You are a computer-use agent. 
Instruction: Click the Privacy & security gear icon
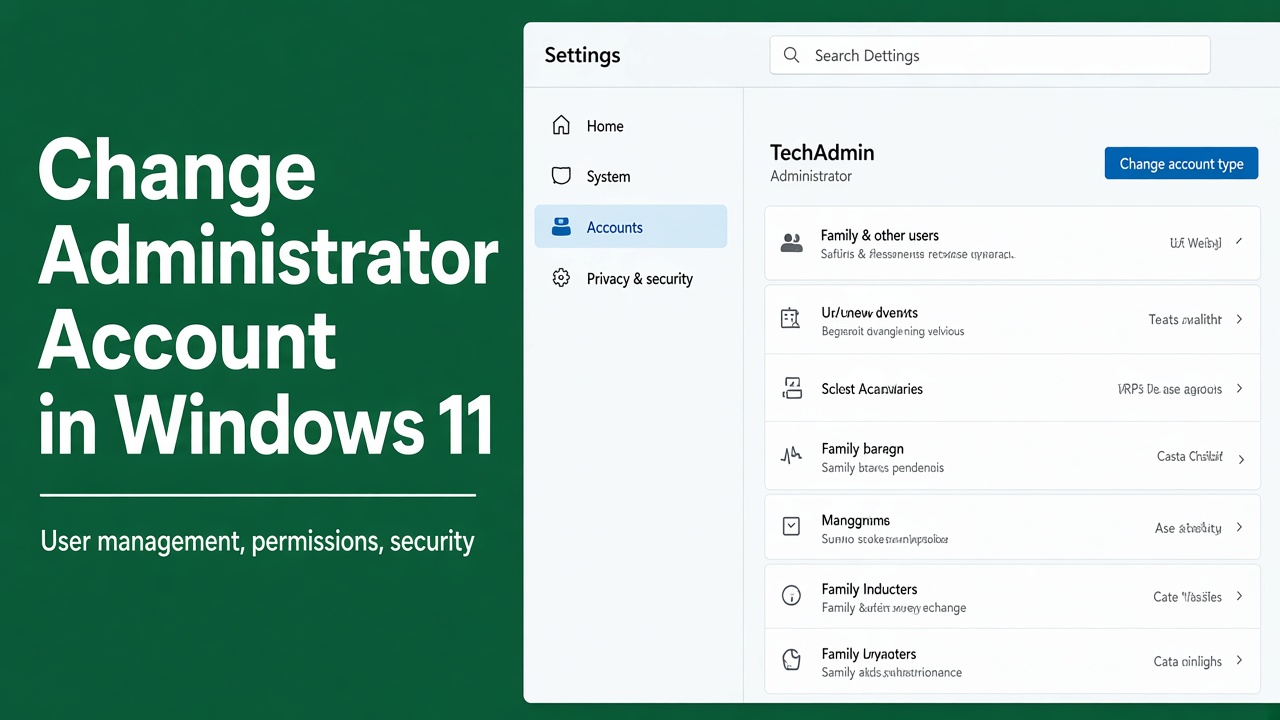click(561, 278)
